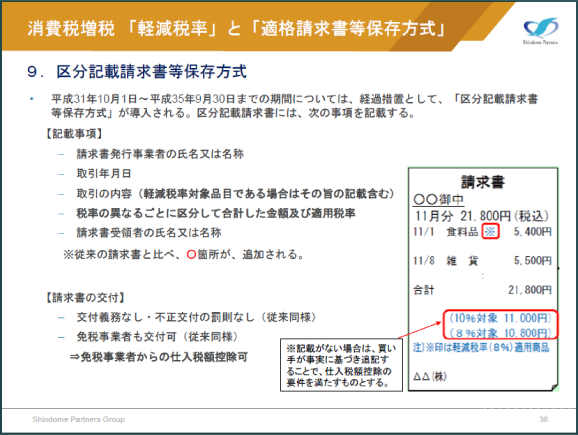Click the 請求書 heading in the invoice
The height and width of the screenshot is (435, 578).
click(483, 182)
